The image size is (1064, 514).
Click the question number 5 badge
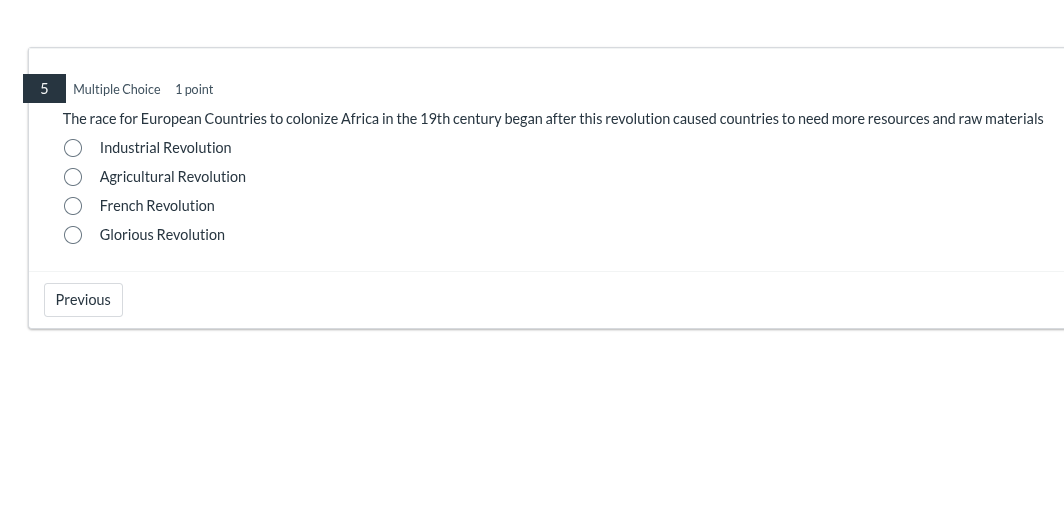coord(44,89)
